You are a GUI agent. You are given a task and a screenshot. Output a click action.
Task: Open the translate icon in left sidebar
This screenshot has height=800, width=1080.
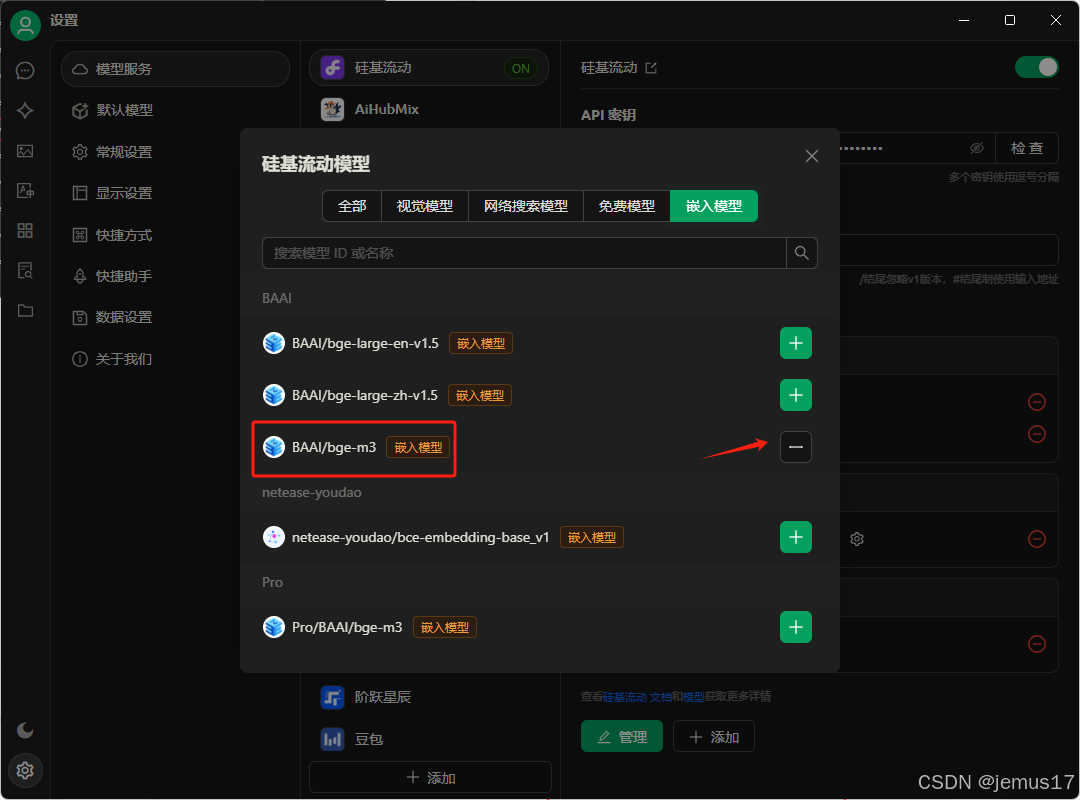25,190
